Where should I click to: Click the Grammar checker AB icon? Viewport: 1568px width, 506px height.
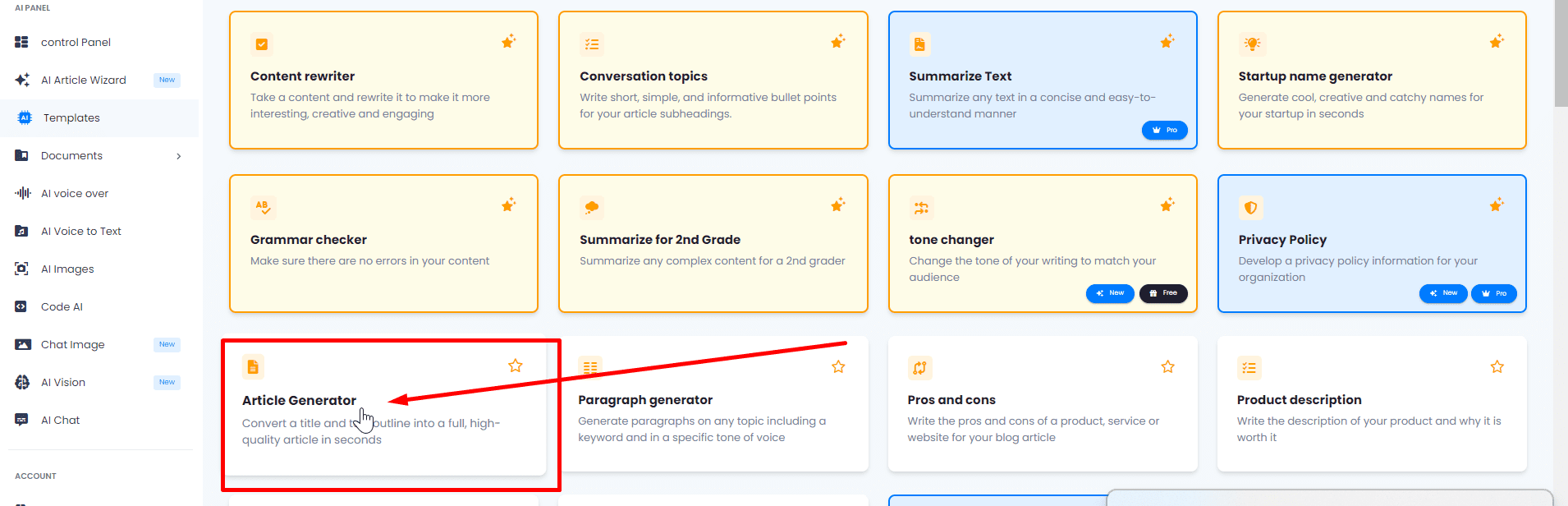[263, 207]
